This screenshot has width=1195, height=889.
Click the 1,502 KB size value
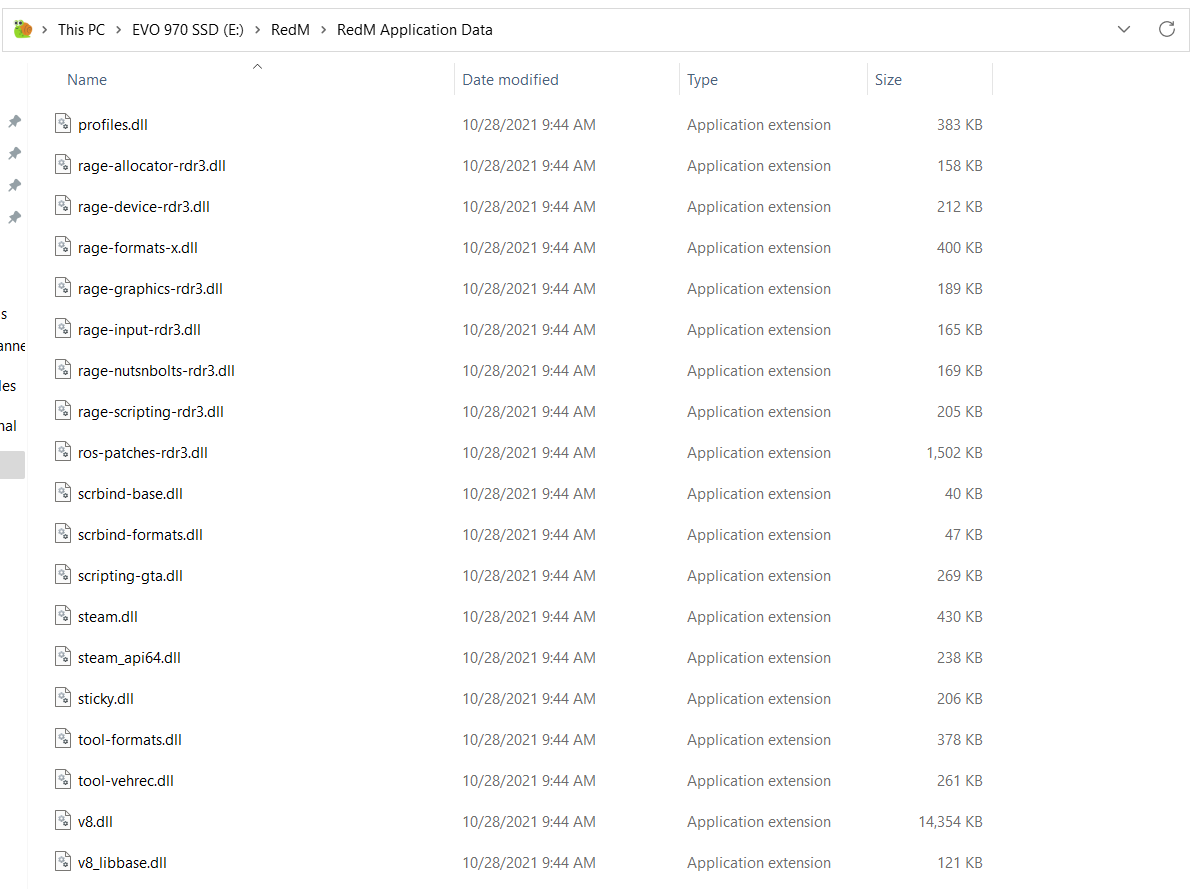point(954,454)
